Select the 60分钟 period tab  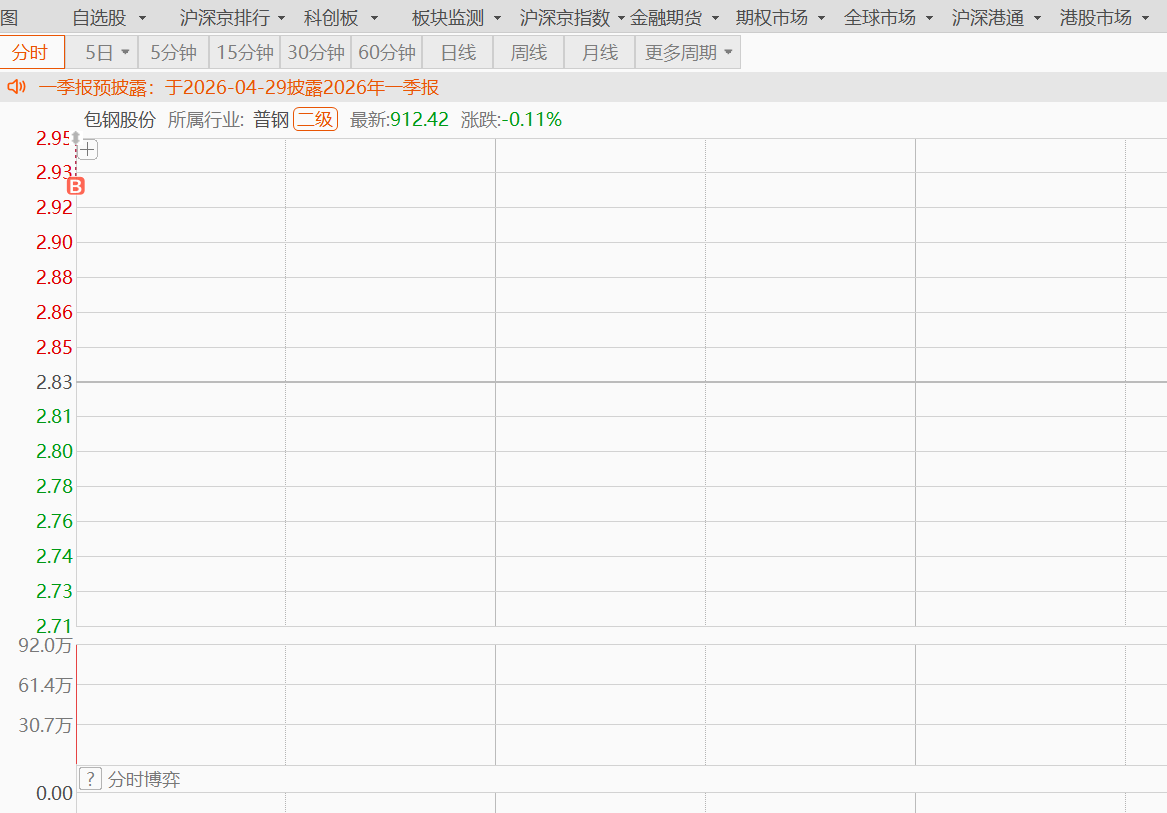[387, 52]
